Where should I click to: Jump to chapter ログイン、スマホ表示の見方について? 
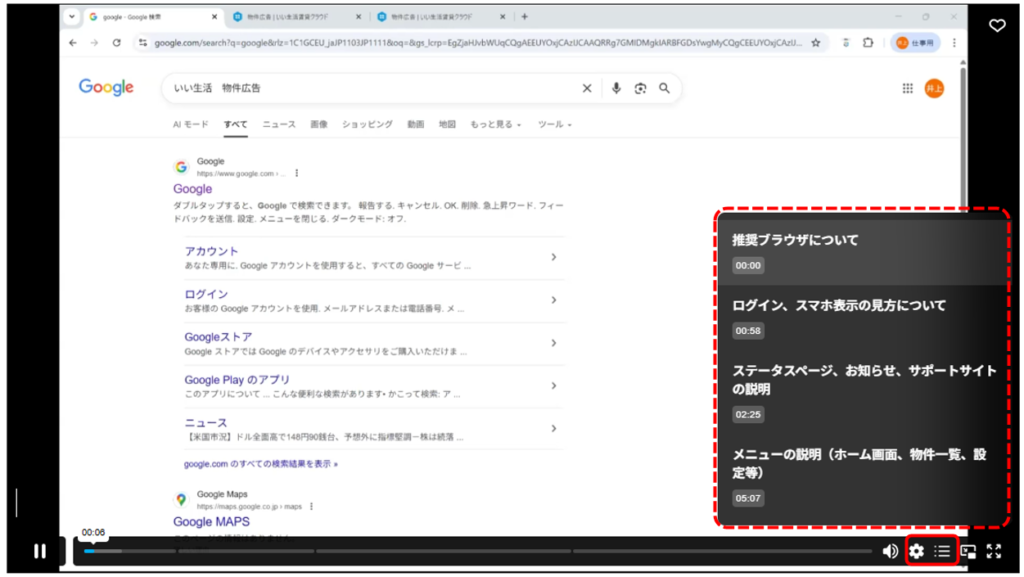point(862,317)
